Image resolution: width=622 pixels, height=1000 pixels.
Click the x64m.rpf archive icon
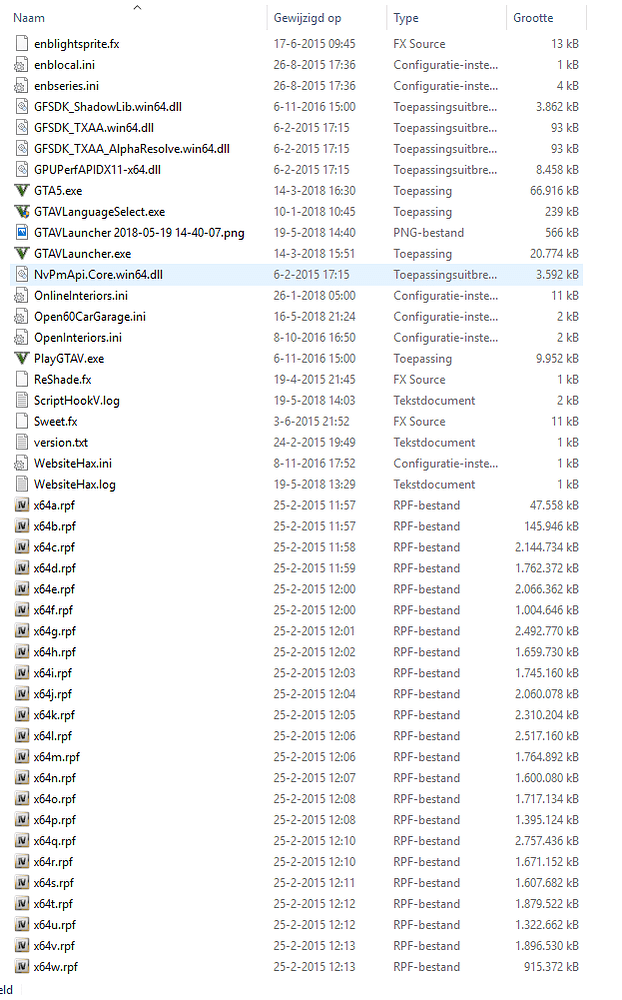[x=22, y=757]
